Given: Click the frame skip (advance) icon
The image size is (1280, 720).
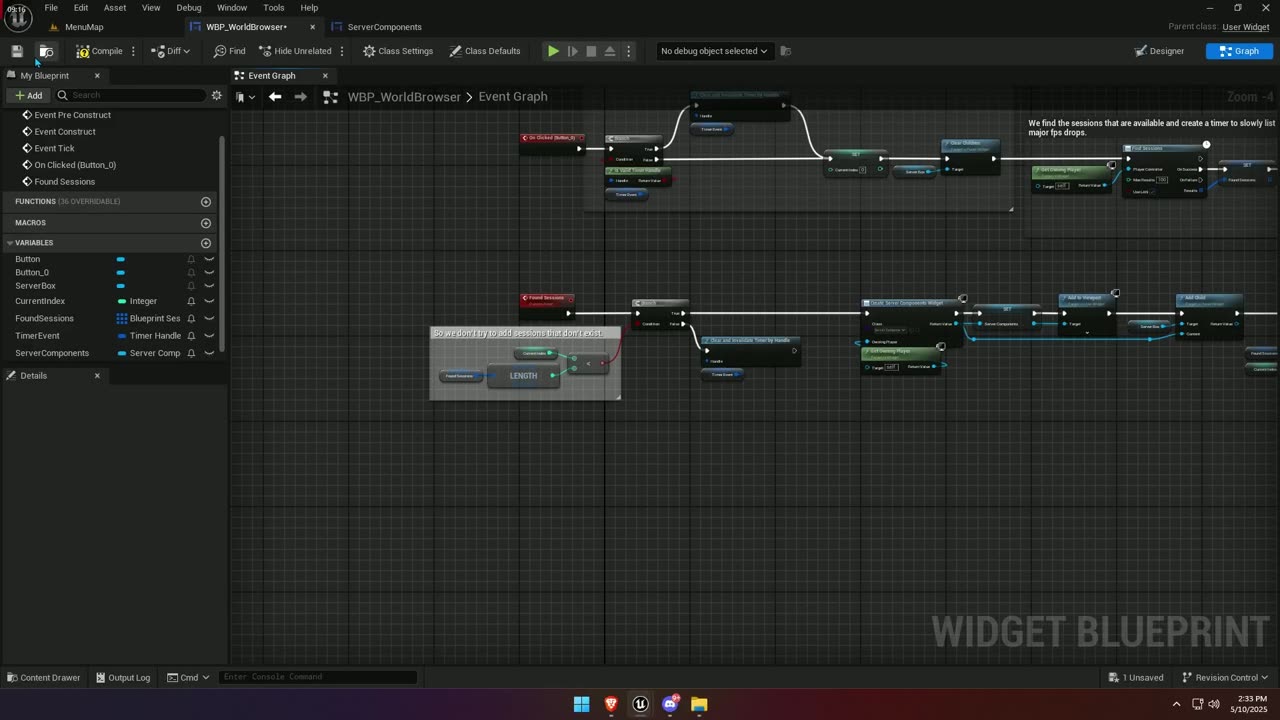Looking at the screenshot, I should tap(572, 51).
